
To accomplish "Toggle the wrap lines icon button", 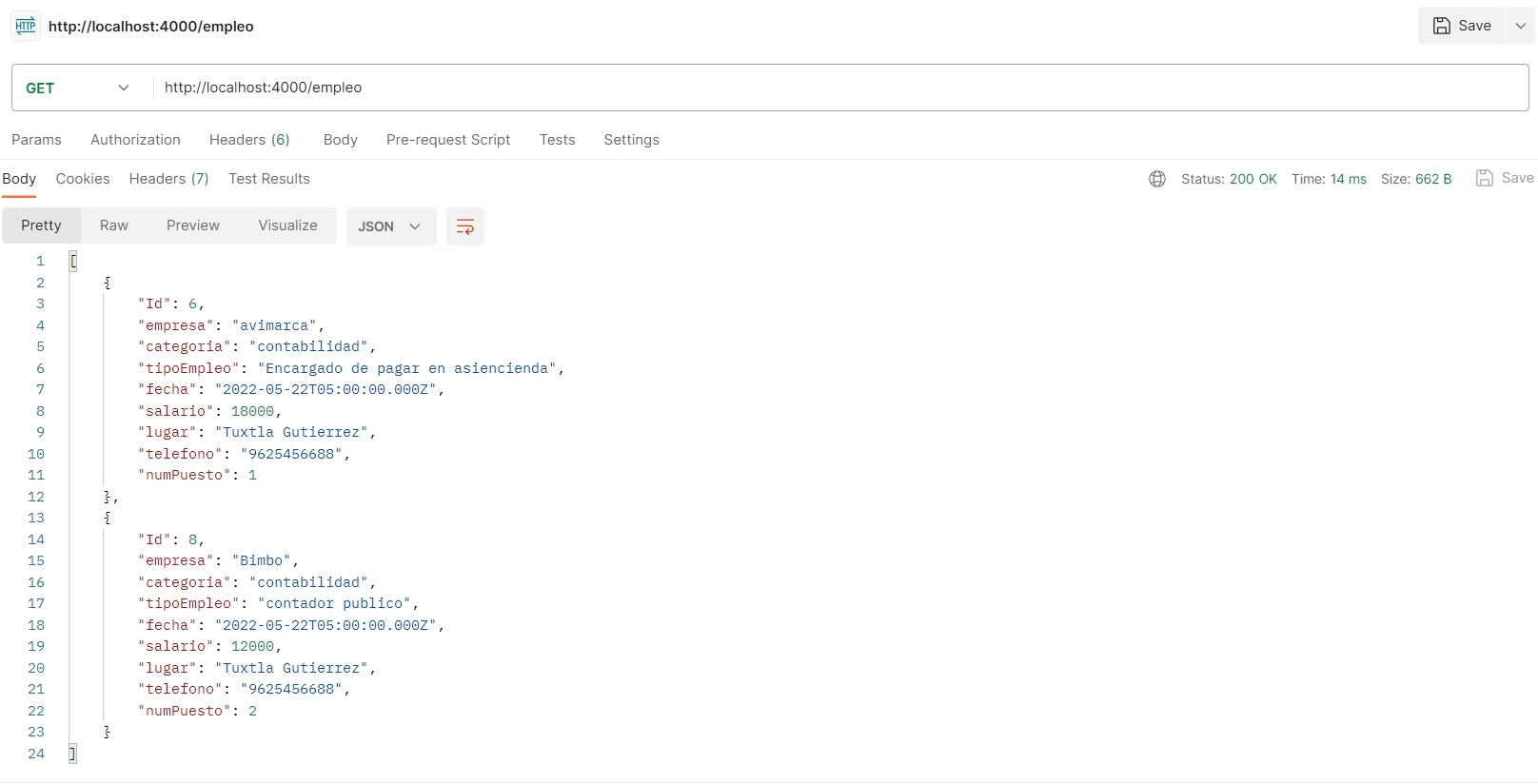I will pyautogui.click(x=465, y=226).
